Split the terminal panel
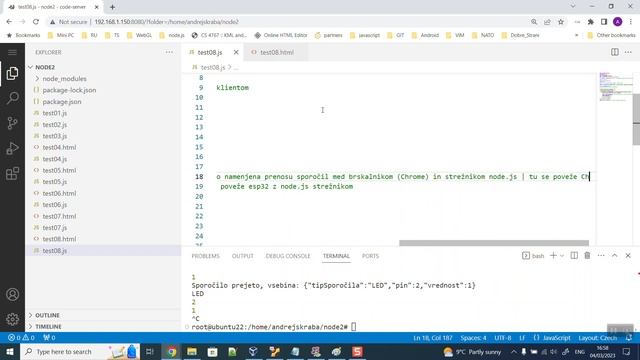Screen dimensions: 640x360 pos(574,256)
